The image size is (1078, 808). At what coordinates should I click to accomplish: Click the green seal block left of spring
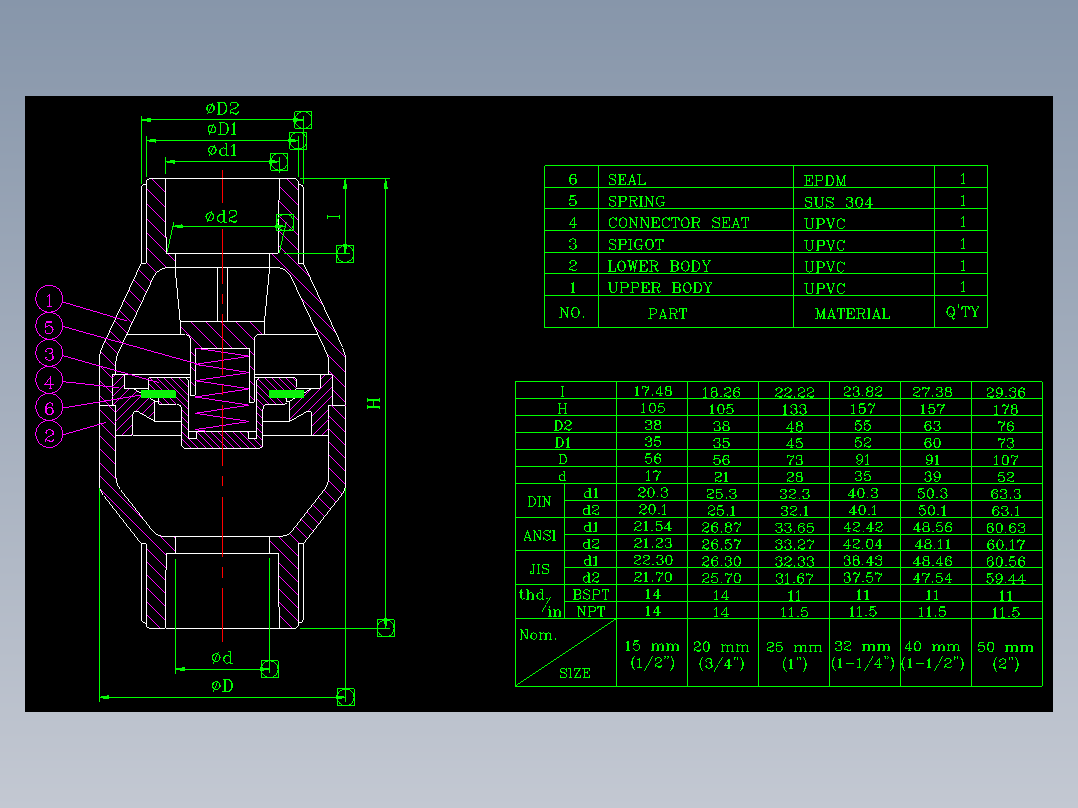(x=159, y=394)
